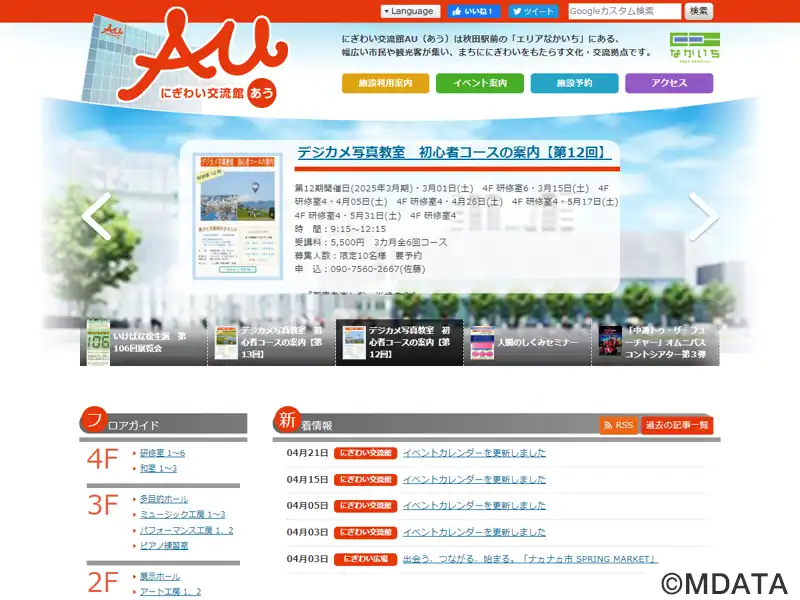Screen dimensions: 800x600
Task: Open 04月15日 イベントカレンダー update link
Action: tap(474, 479)
